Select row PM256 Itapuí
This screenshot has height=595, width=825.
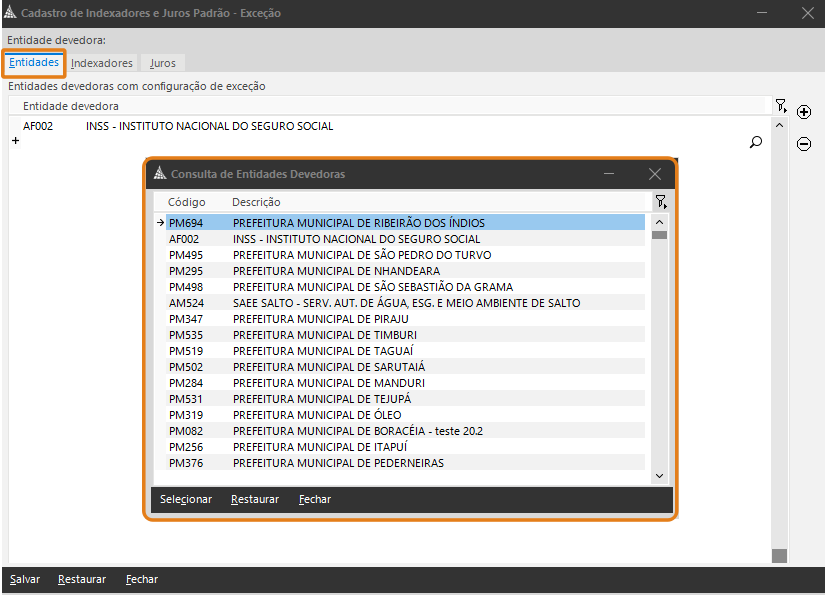click(x=405, y=447)
